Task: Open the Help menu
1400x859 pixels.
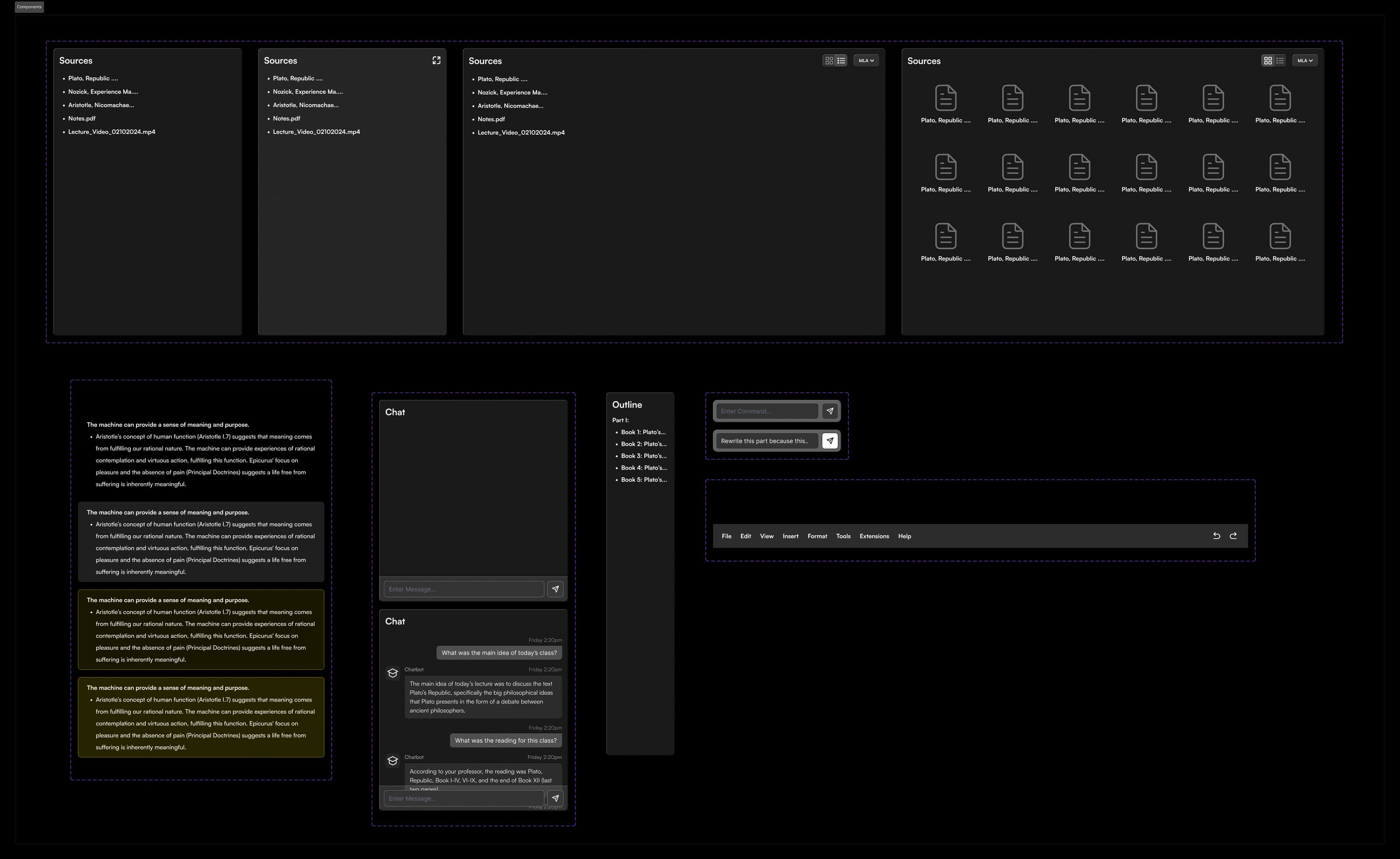Action: click(x=905, y=536)
